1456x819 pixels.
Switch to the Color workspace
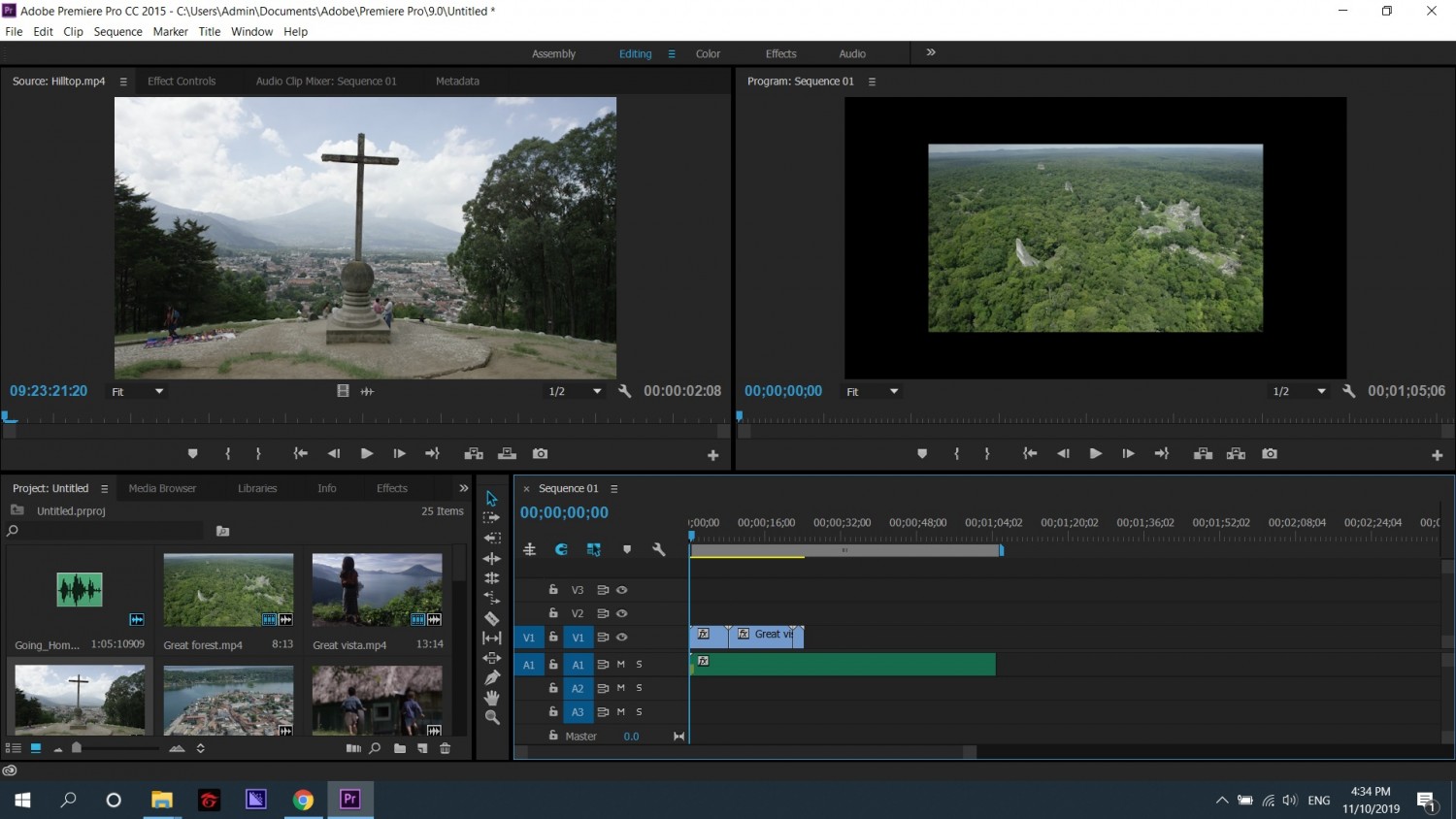tap(708, 54)
